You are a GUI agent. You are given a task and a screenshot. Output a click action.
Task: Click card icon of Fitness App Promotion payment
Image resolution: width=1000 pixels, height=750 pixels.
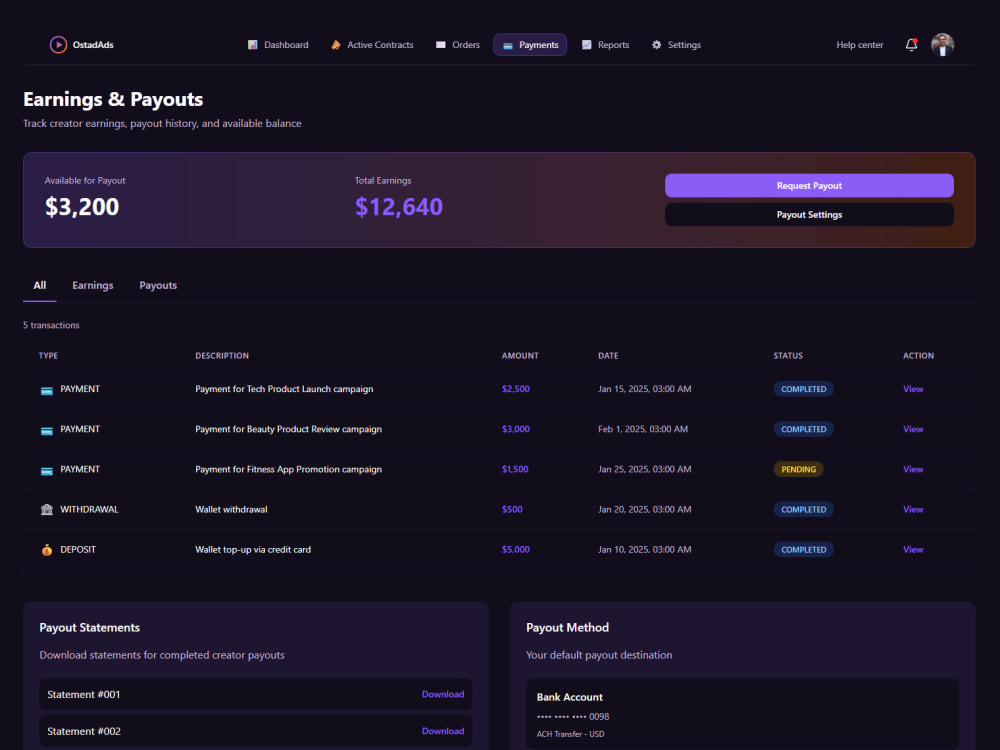click(47, 471)
